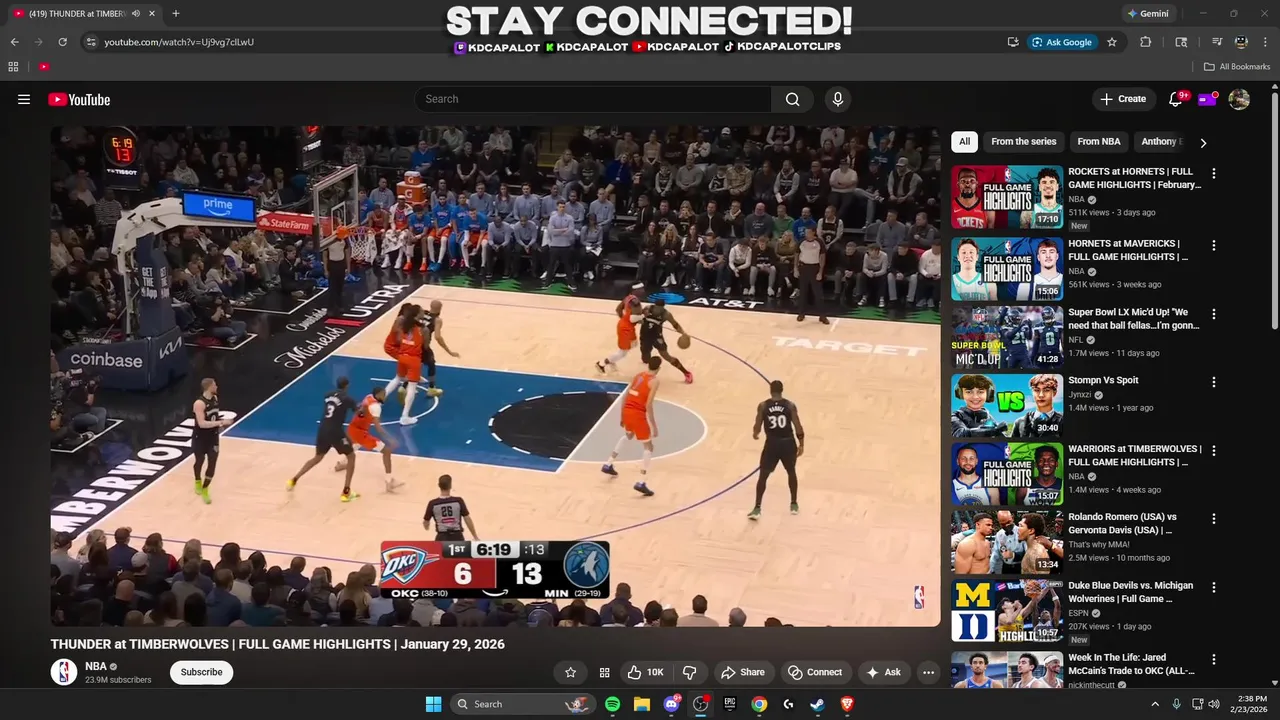1280x720 pixels.
Task: Open the clock showing 2:38 PM
Action: coord(1252,704)
